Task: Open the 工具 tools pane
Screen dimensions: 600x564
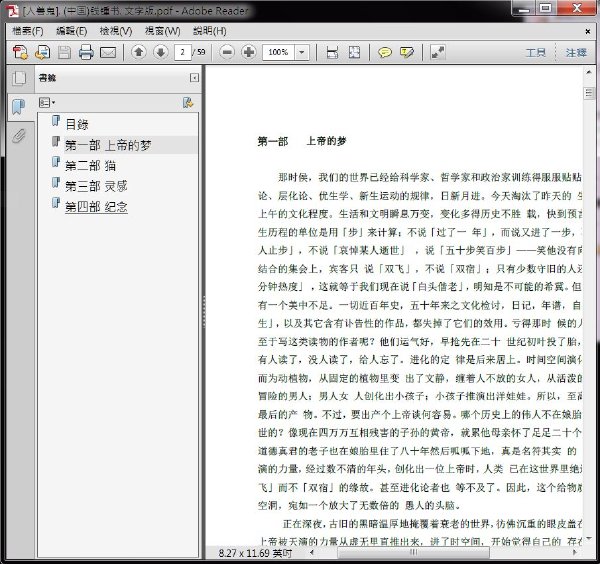Action: coord(535,52)
